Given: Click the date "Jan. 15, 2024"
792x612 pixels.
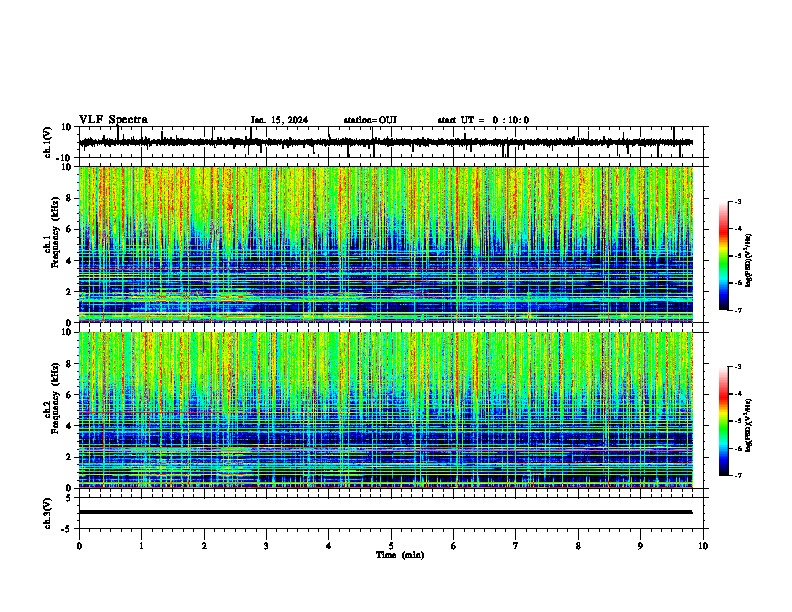Looking at the screenshot, I should pyautogui.click(x=279, y=120).
